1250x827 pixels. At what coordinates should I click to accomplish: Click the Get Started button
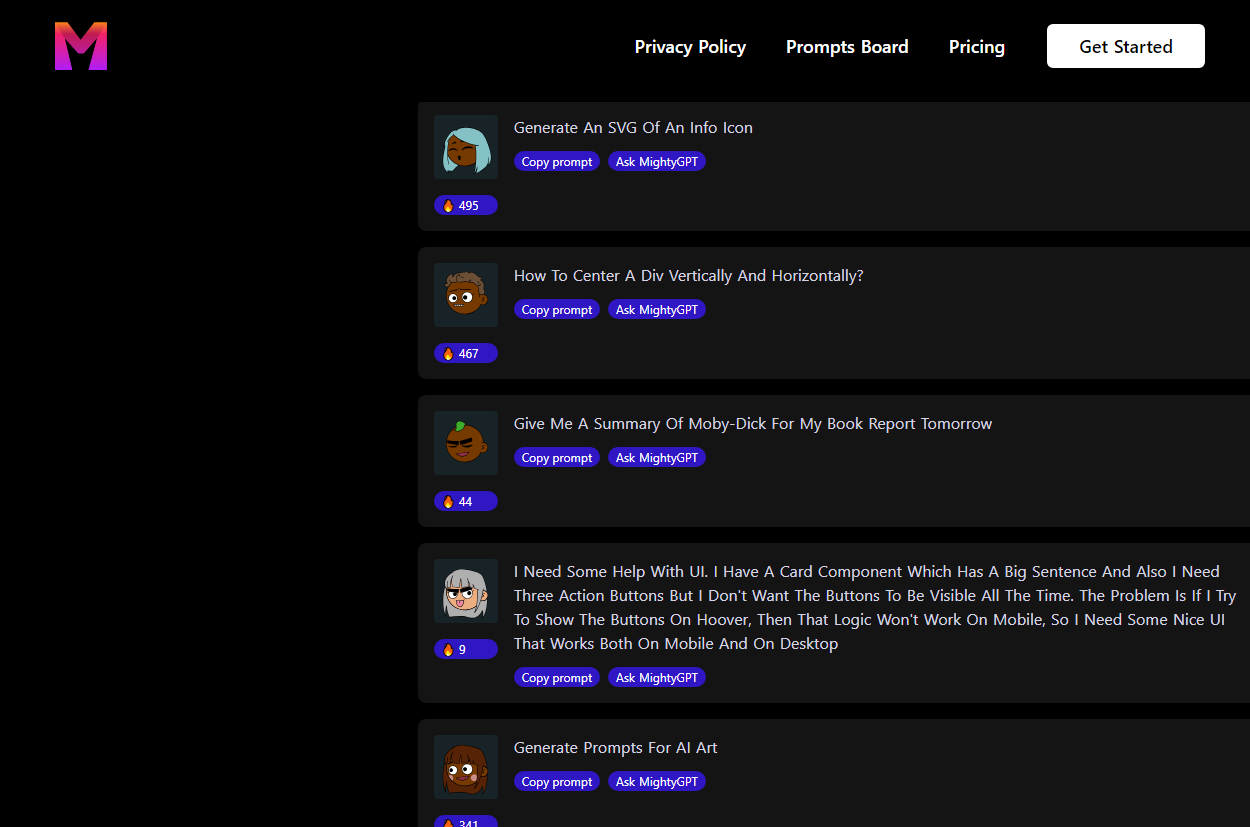(x=1126, y=46)
